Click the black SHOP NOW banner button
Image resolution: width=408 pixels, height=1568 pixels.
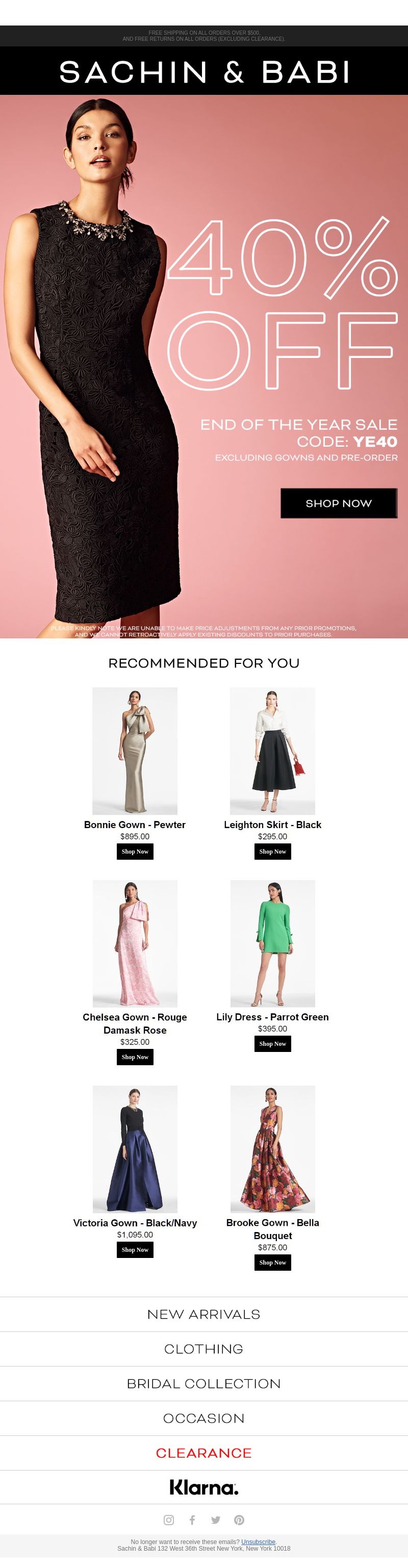[x=339, y=503]
